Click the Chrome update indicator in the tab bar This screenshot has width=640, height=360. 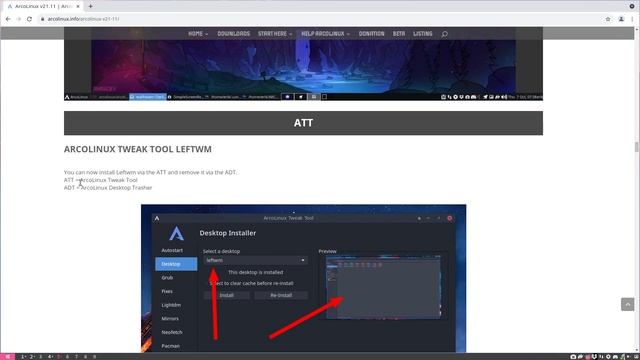632,6
